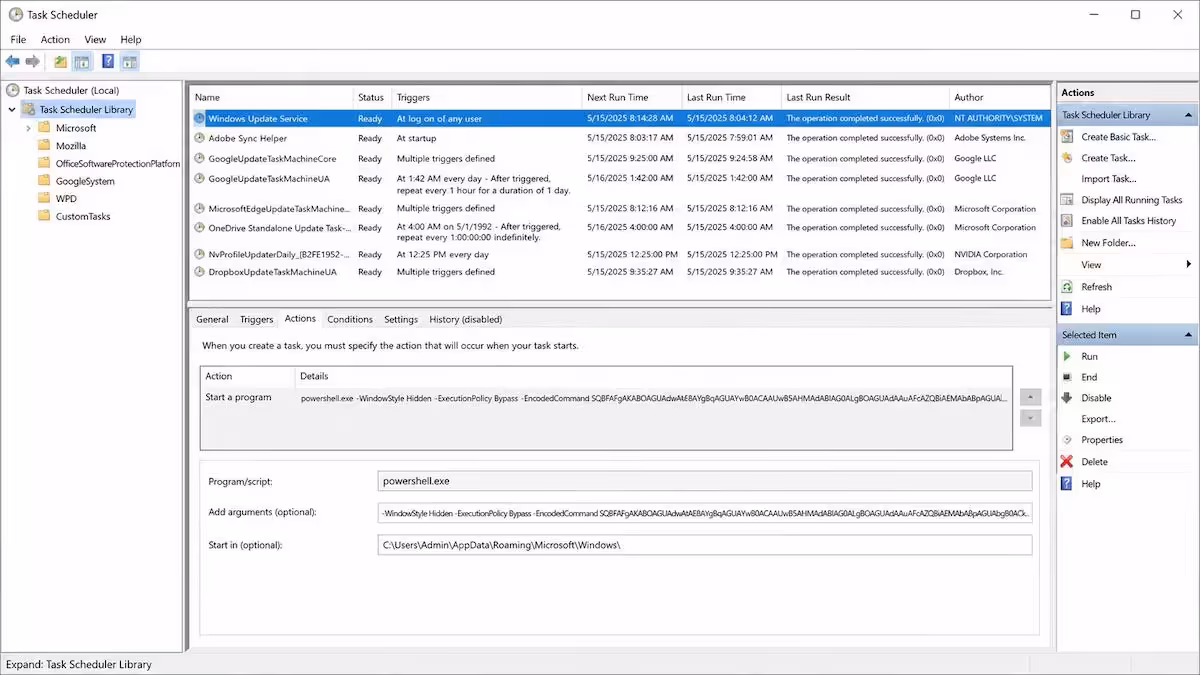Click the WPD folder icon
Image resolution: width=1200 pixels, height=675 pixels.
(x=44, y=199)
